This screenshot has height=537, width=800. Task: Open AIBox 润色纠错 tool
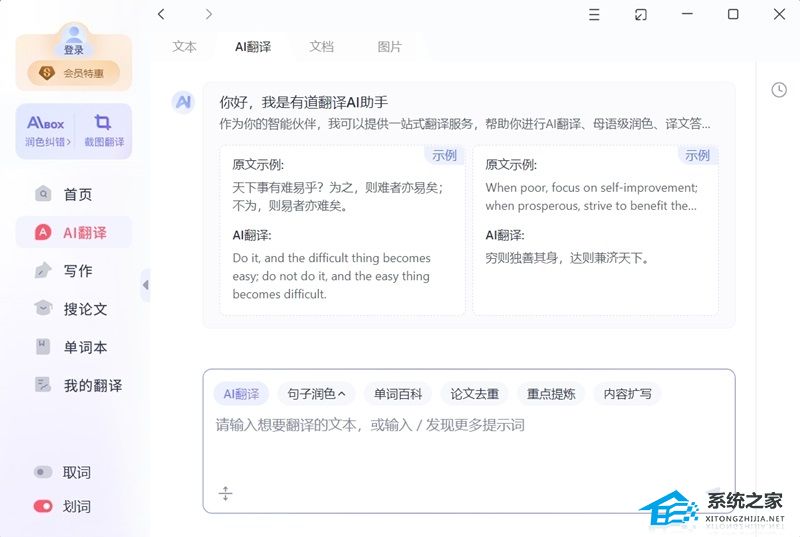click(46, 131)
